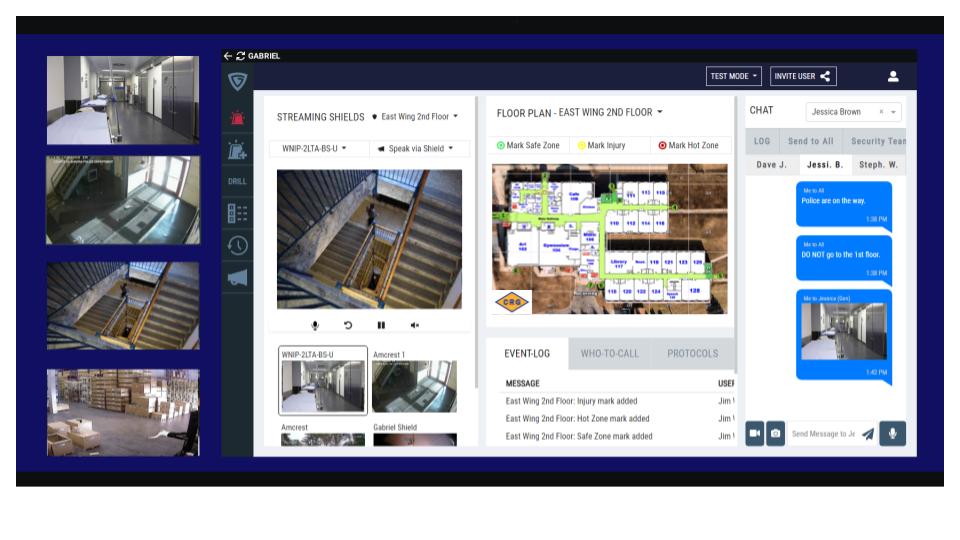This screenshot has width=960, height=540.
Task: Open the history clock icon in sidebar
Action: 237,245
